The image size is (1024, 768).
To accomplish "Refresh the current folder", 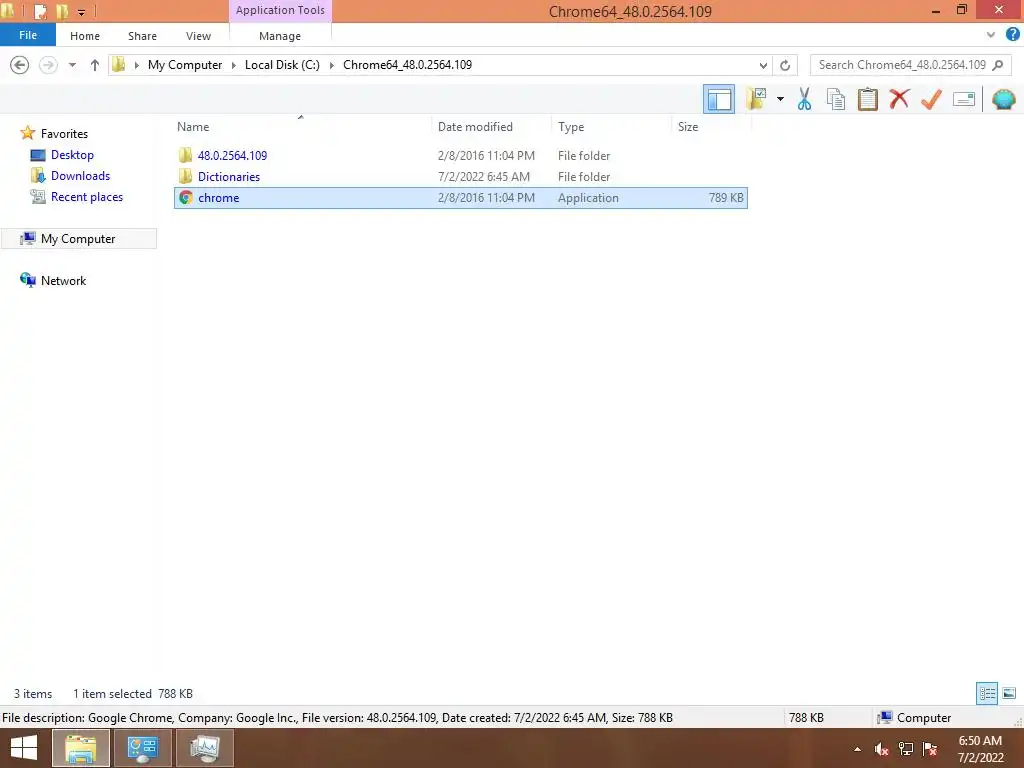I will point(785,65).
